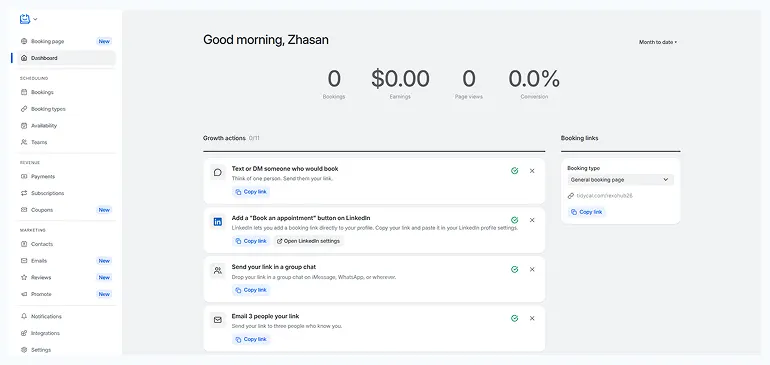
Task: Click the Settings gear icon
Action: coord(24,350)
